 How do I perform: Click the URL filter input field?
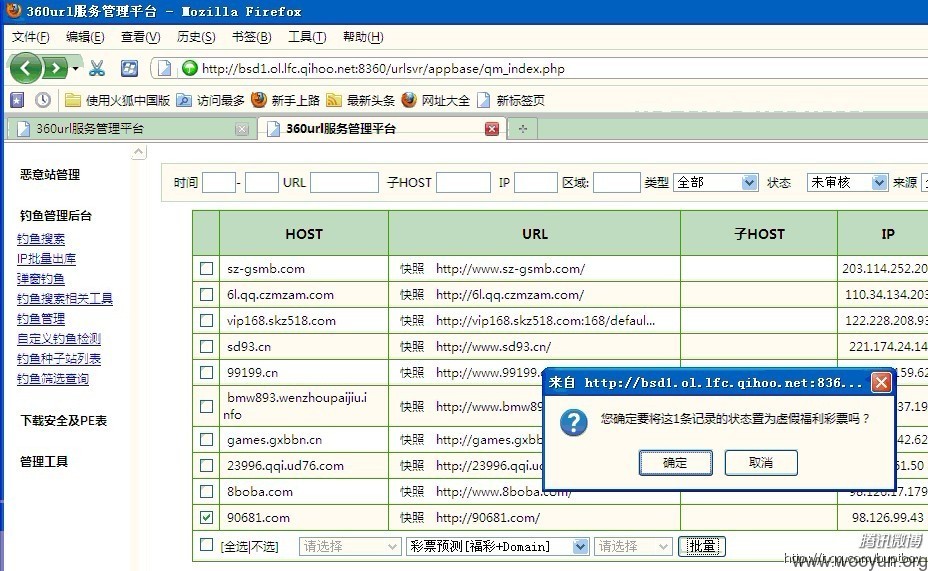(x=344, y=182)
